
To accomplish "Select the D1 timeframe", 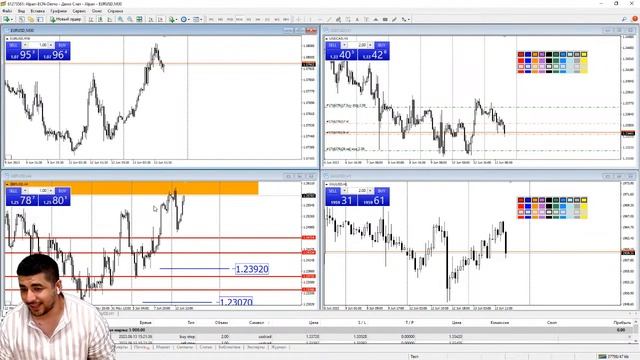I will coord(267,19).
